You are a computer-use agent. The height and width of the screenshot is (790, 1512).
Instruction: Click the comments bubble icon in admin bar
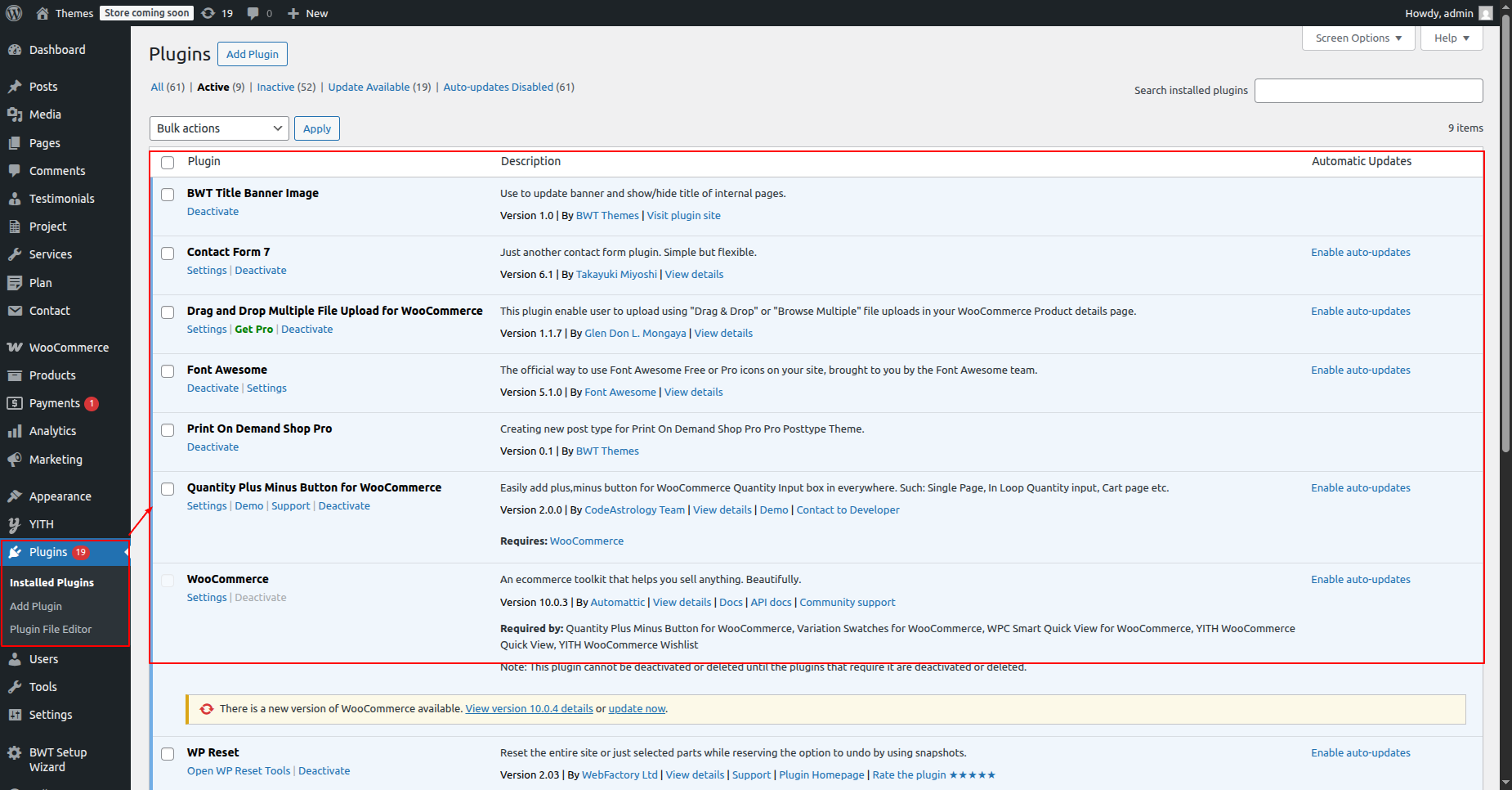(x=253, y=13)
